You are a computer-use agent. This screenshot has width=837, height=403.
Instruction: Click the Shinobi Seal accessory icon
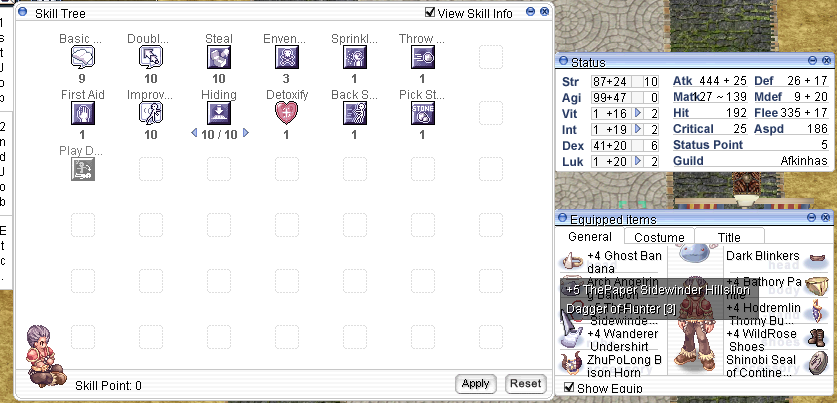(817, 363)
